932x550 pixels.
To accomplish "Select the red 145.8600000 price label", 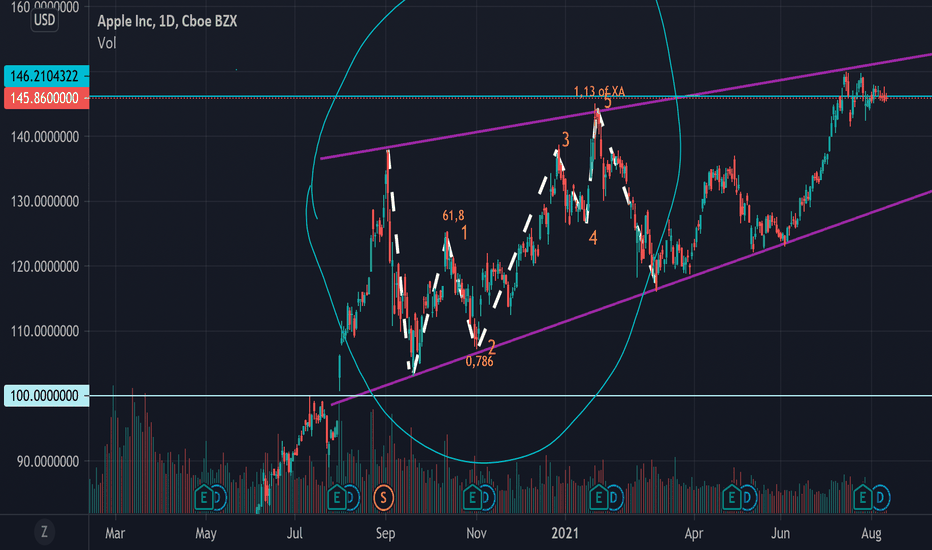I will pyautogui.click(x=46, y=98).
